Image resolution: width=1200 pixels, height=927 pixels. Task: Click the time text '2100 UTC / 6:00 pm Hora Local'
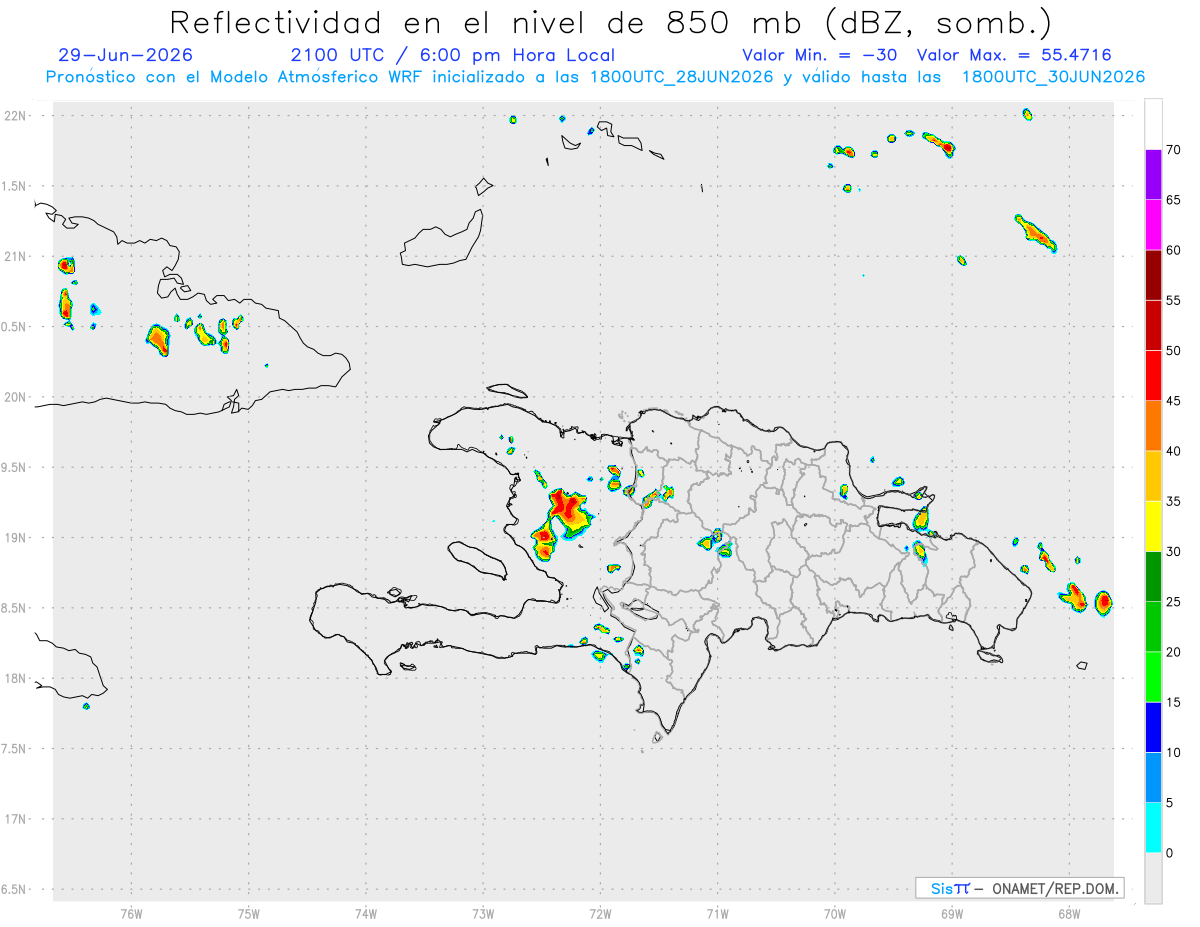coord(453,55)
